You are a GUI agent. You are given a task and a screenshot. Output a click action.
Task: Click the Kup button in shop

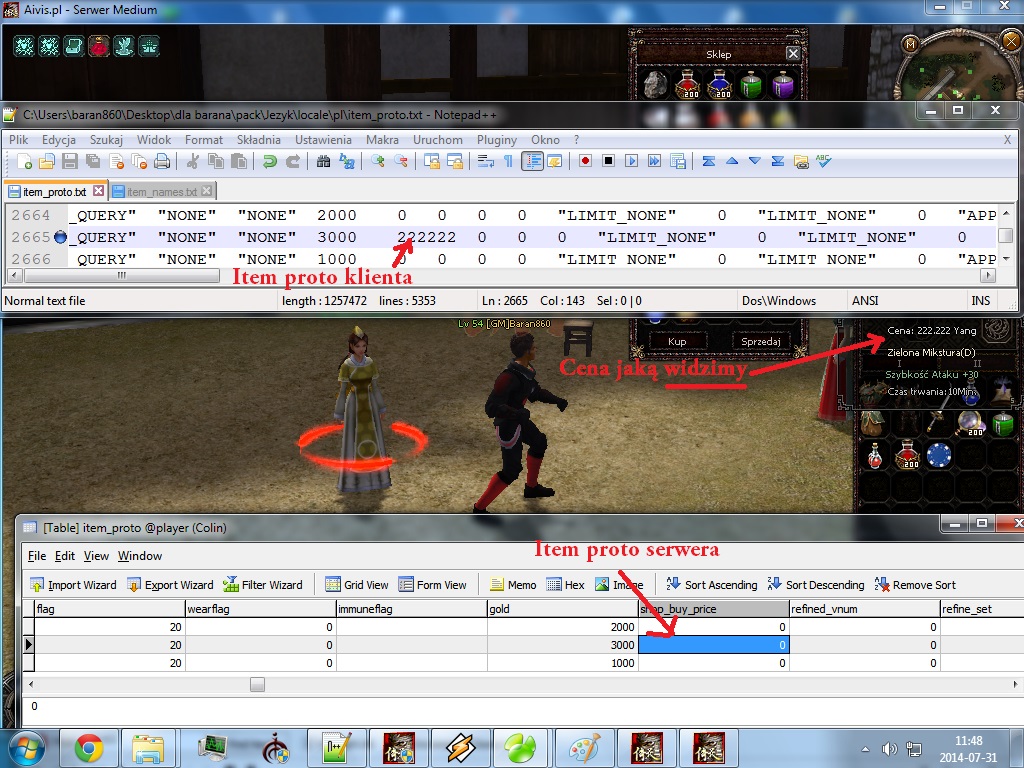677,342
